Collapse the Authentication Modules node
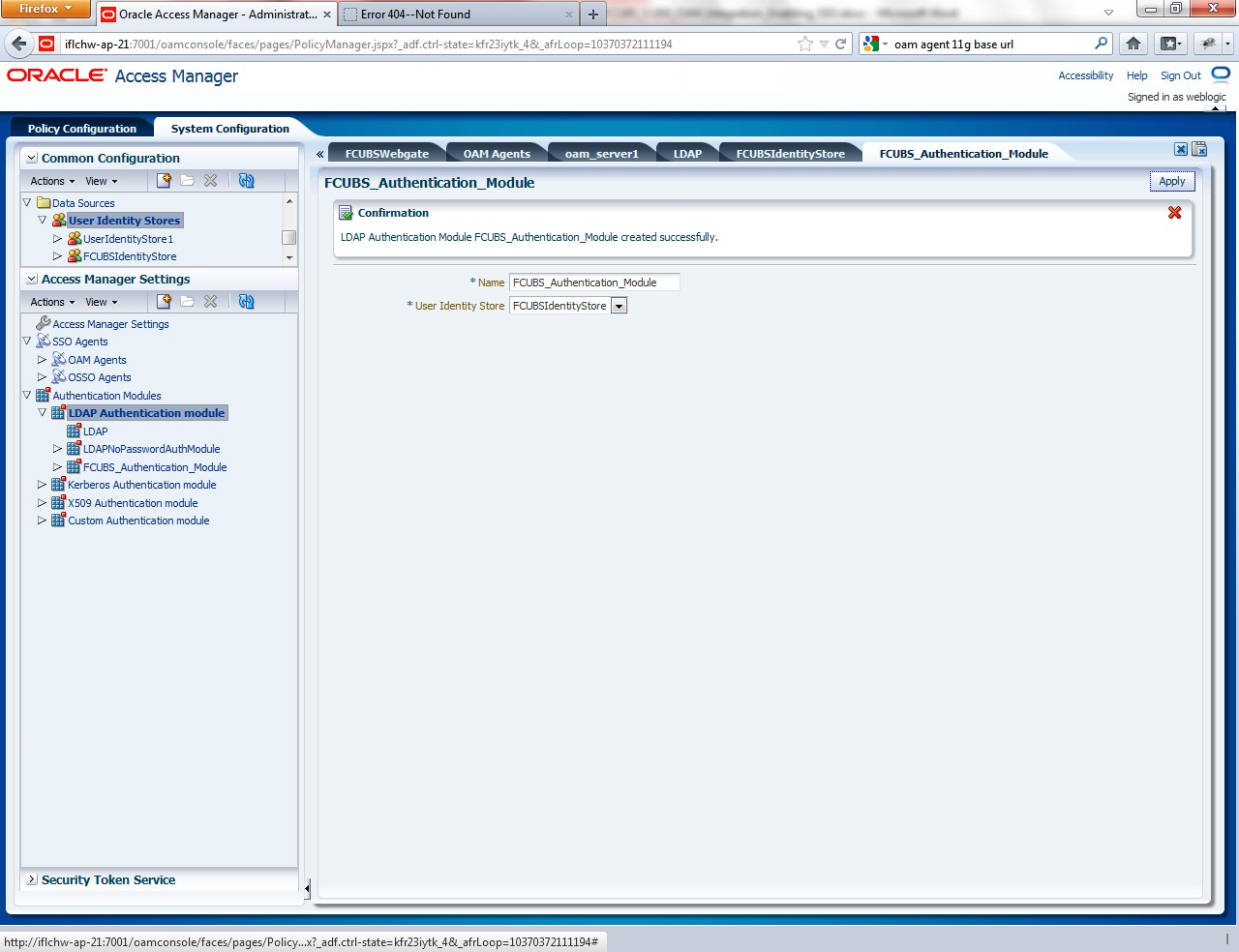 pos(27,395)
